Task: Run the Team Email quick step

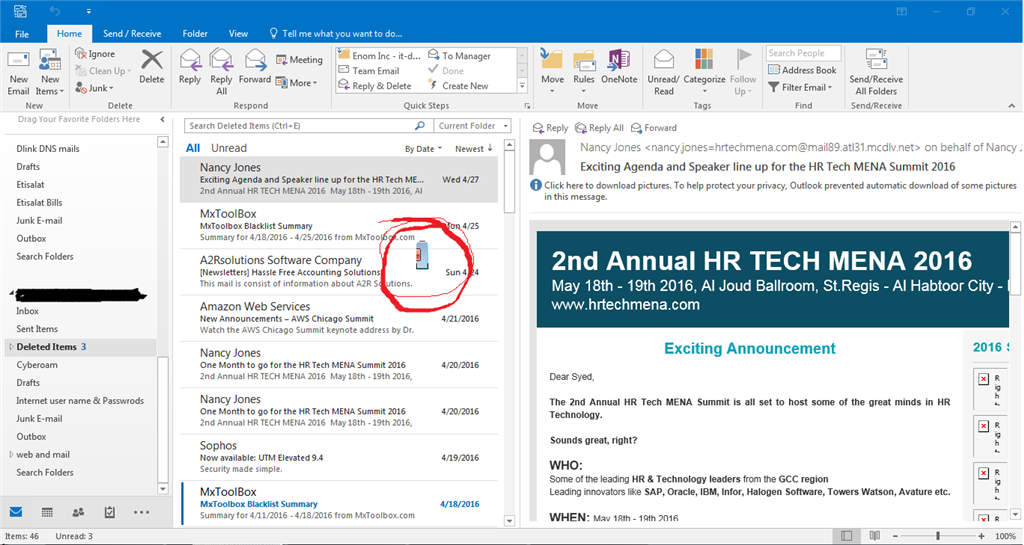Action: pos(369,70)
